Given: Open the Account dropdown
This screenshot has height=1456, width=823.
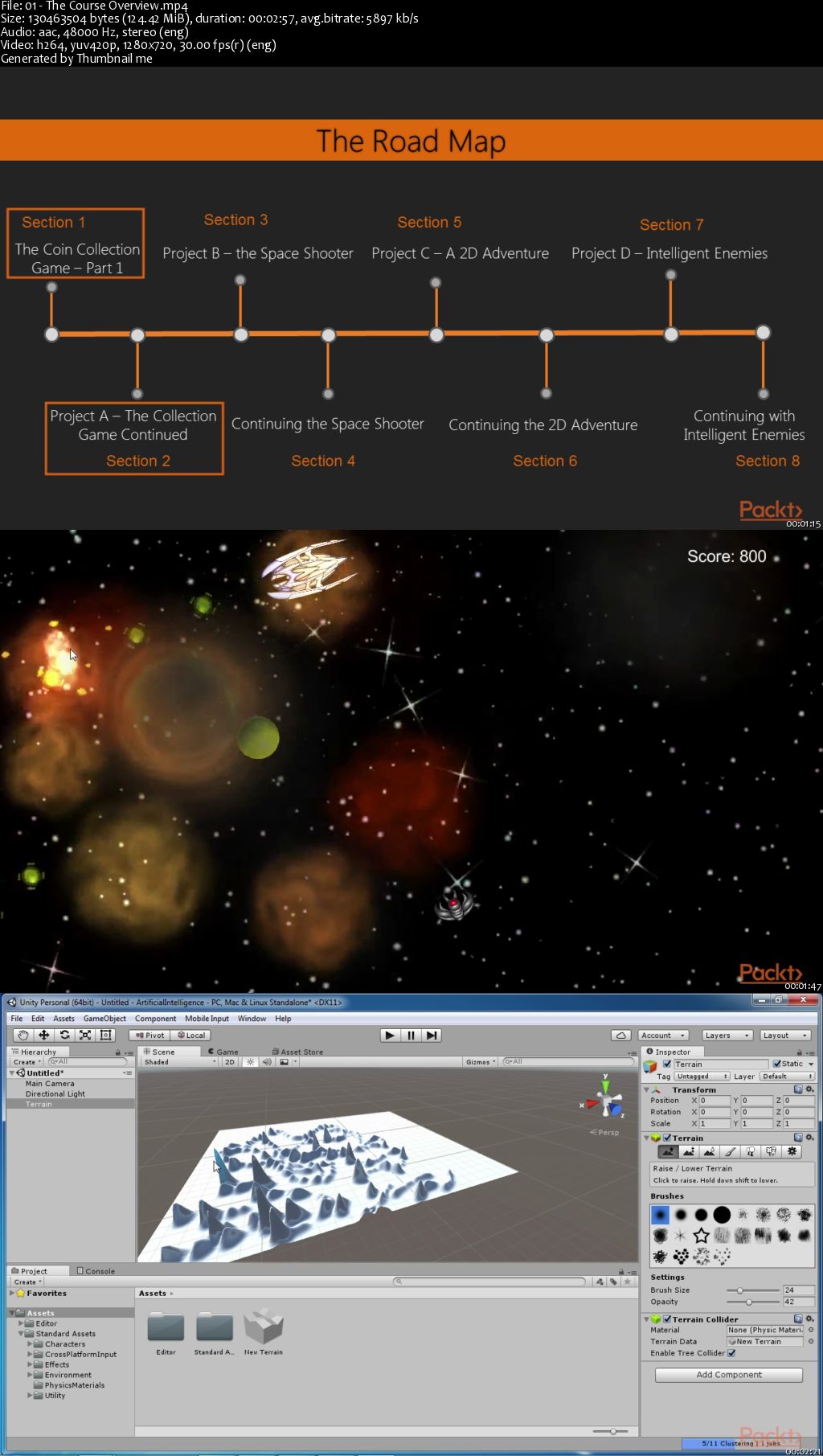Looking at the screenshot, I should click(663, 1035).
